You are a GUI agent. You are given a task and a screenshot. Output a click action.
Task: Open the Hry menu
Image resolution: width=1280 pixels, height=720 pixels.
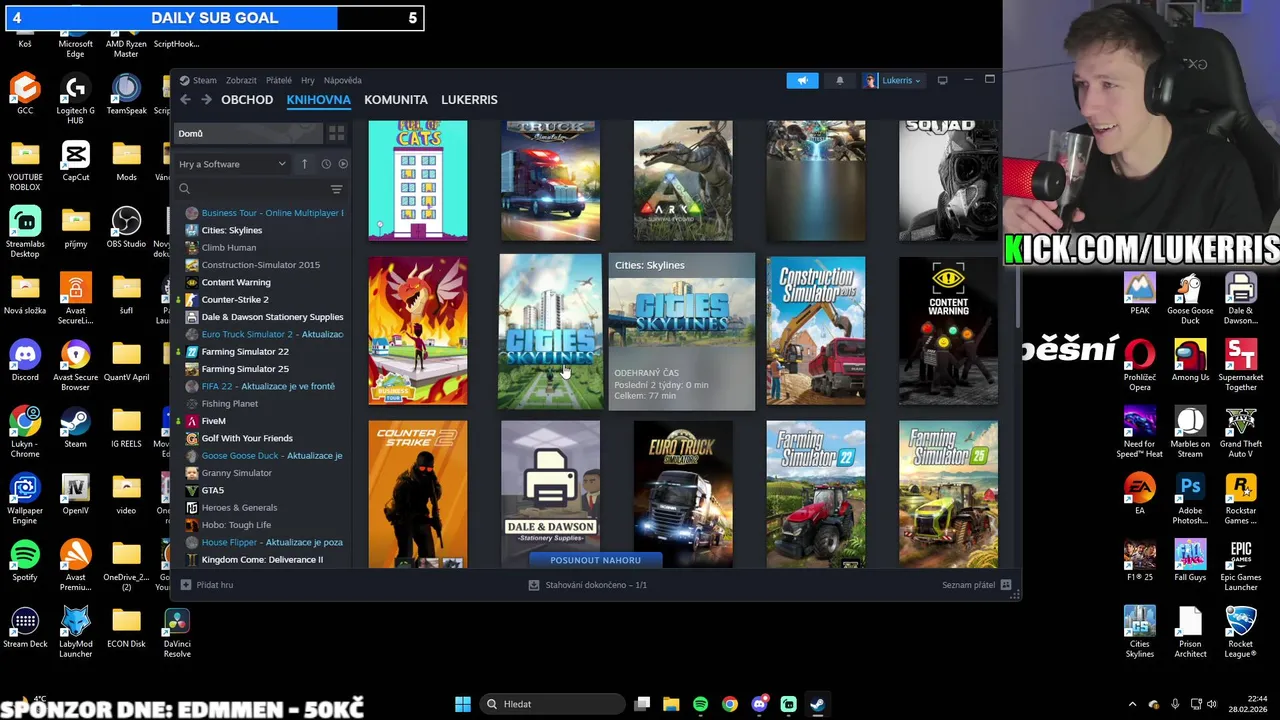click(308, 80)
